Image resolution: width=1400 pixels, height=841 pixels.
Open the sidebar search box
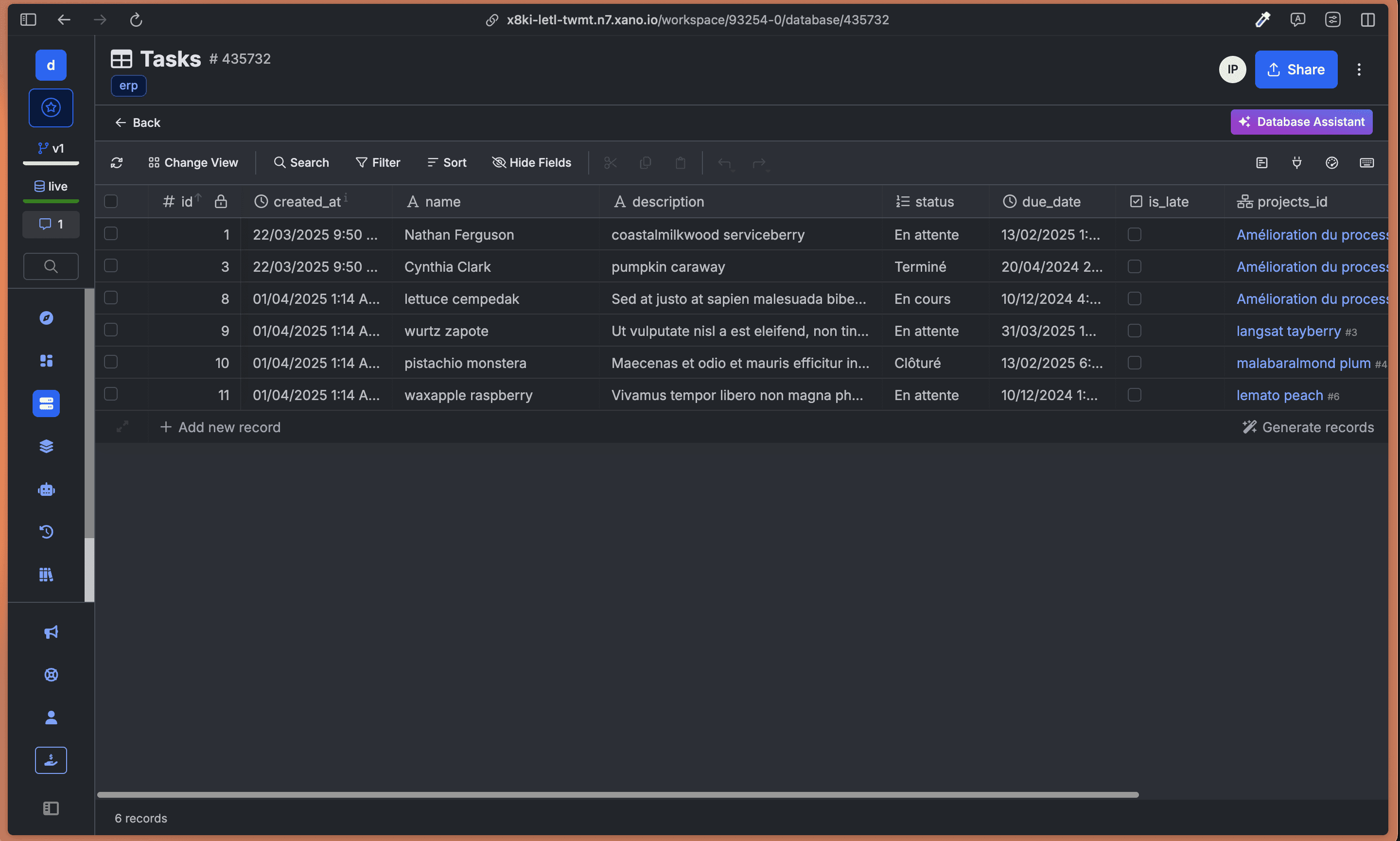(x=51, y=266)
